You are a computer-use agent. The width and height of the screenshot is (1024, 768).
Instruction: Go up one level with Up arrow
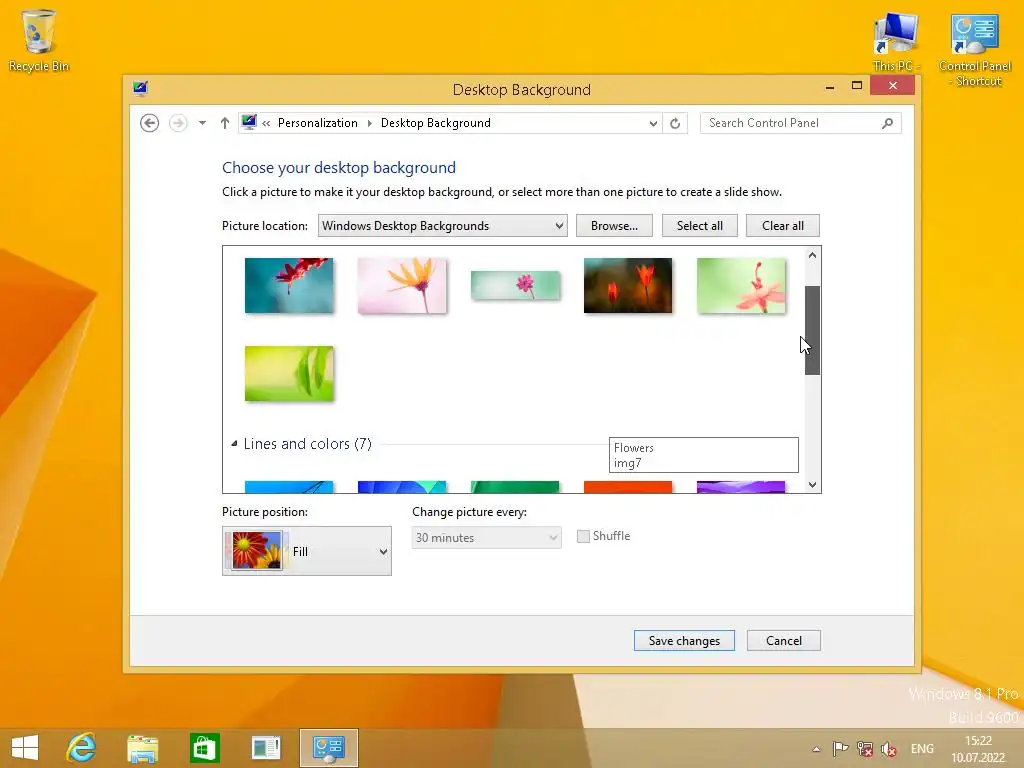225,123
